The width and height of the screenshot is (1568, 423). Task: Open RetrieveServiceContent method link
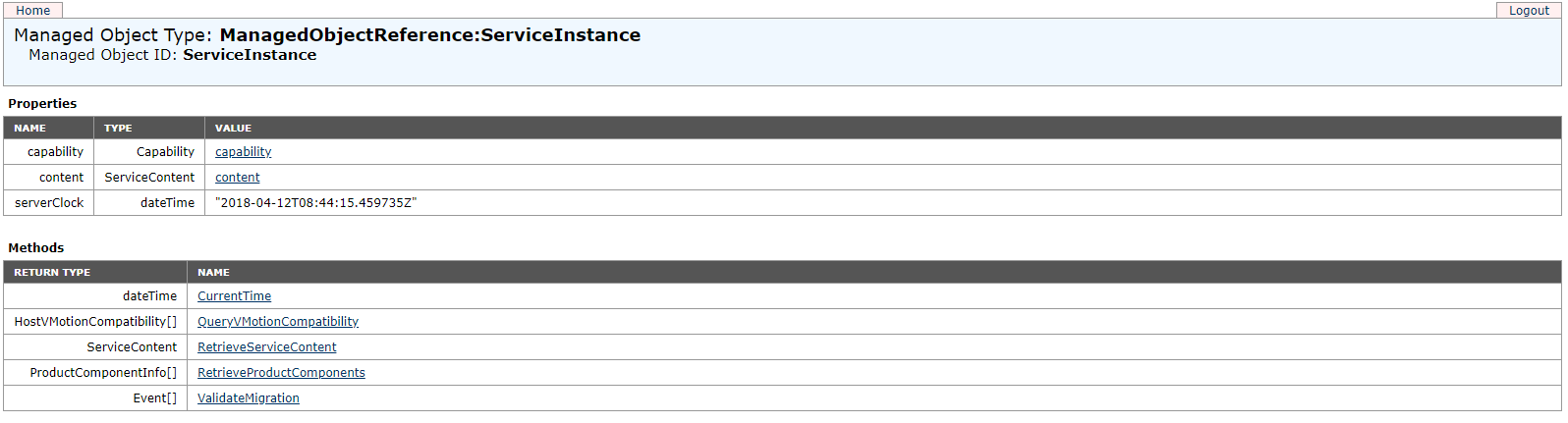click(266, 347)
